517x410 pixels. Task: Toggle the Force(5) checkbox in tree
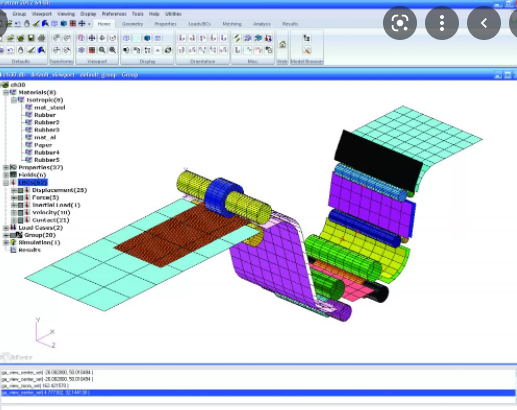21,198
